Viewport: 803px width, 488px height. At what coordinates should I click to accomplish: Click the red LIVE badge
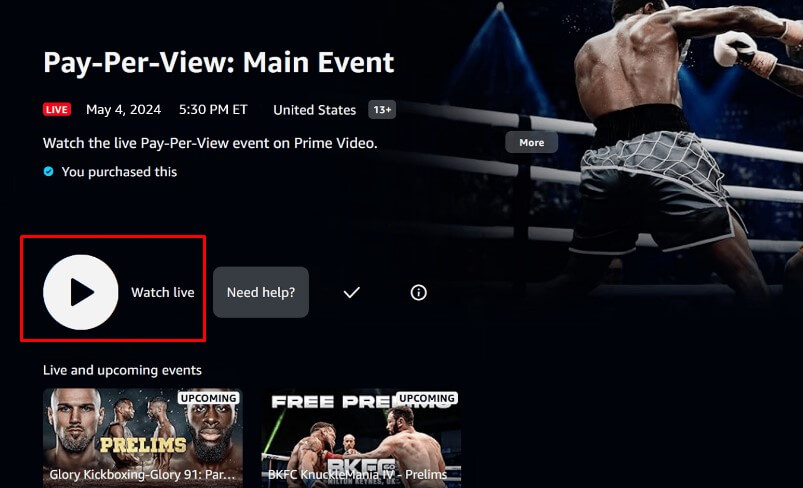click(57, 110)
